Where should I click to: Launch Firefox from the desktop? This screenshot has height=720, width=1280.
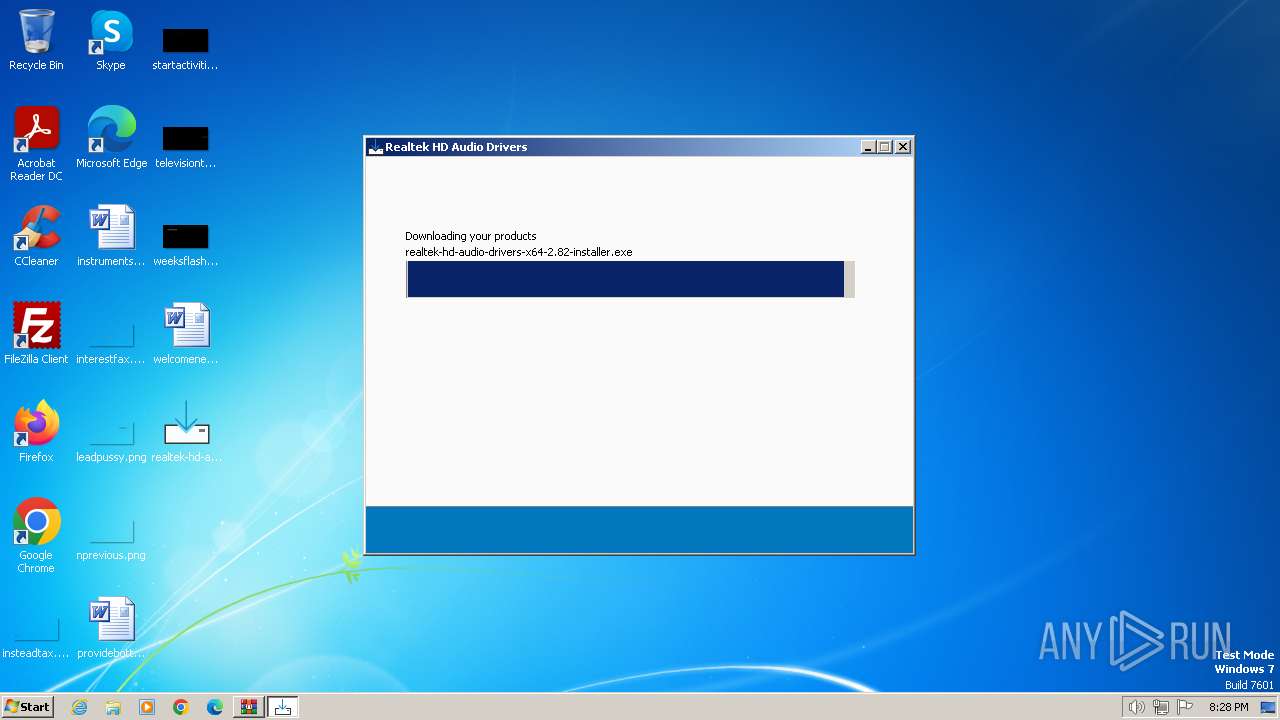pyautogui.click(x=37, y=432)
